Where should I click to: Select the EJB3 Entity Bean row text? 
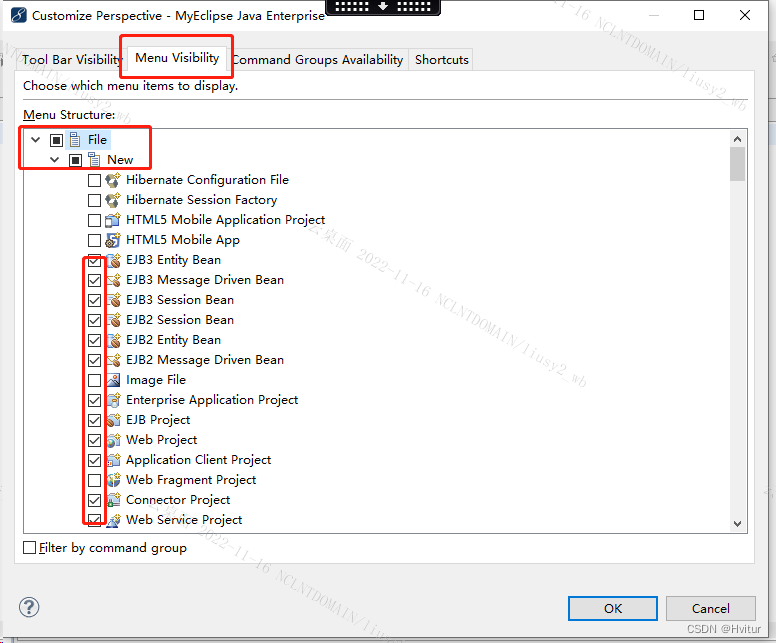173,260
